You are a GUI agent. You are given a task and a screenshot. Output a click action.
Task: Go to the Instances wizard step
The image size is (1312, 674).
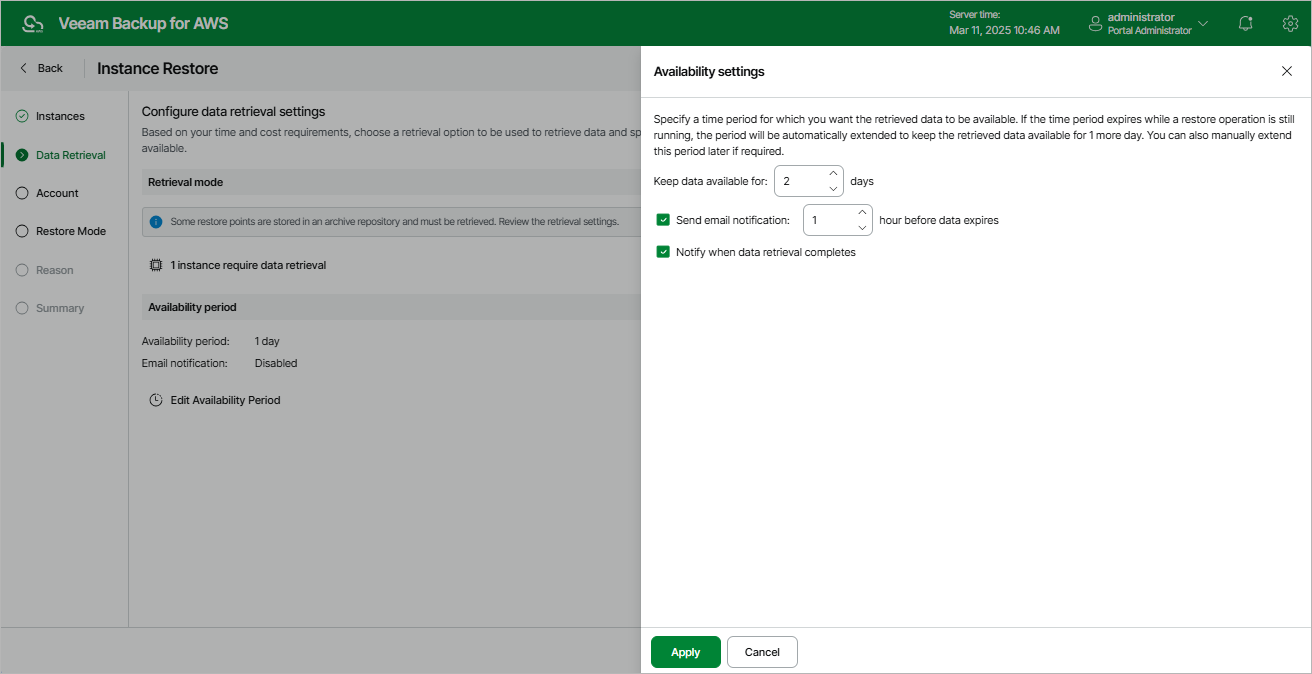[60, 116]
